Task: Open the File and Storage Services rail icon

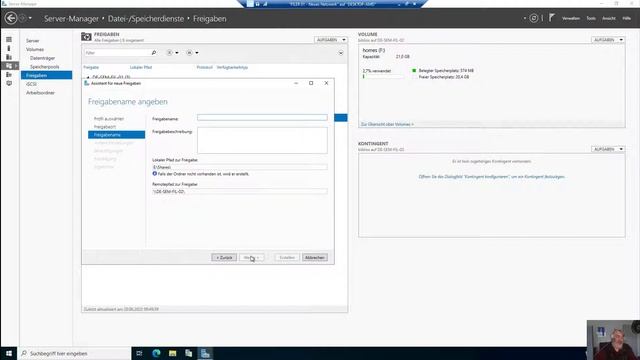Action: pos(9,66)
